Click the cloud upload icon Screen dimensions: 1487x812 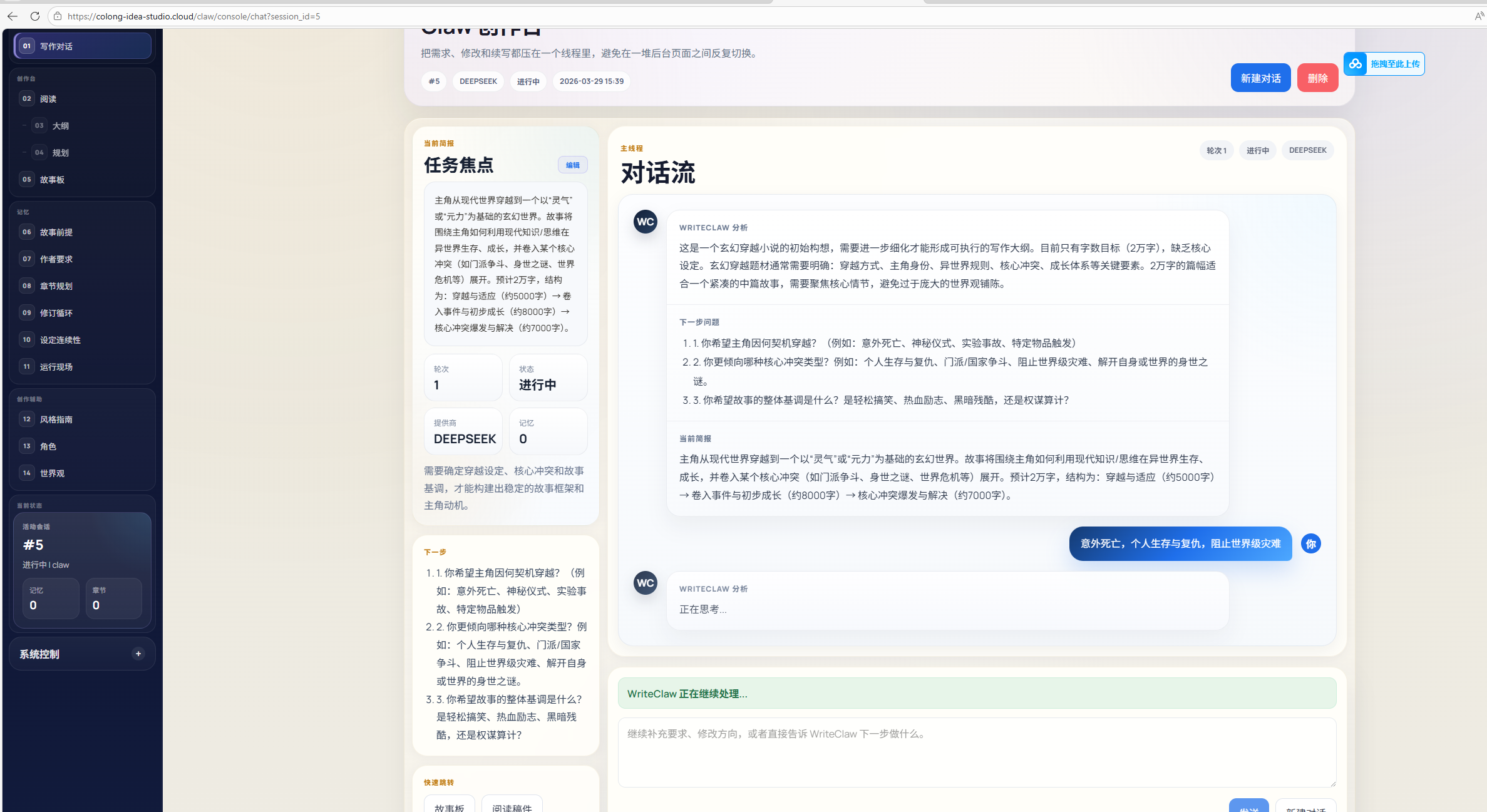[1356, 64]
